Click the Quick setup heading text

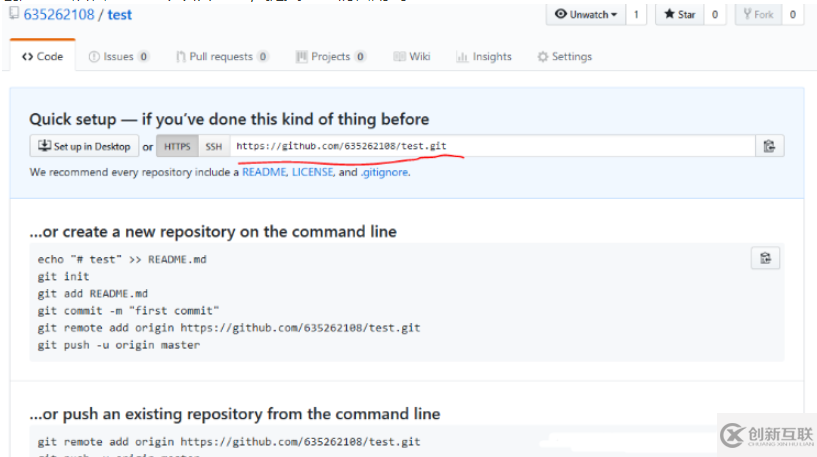[229, 119]
